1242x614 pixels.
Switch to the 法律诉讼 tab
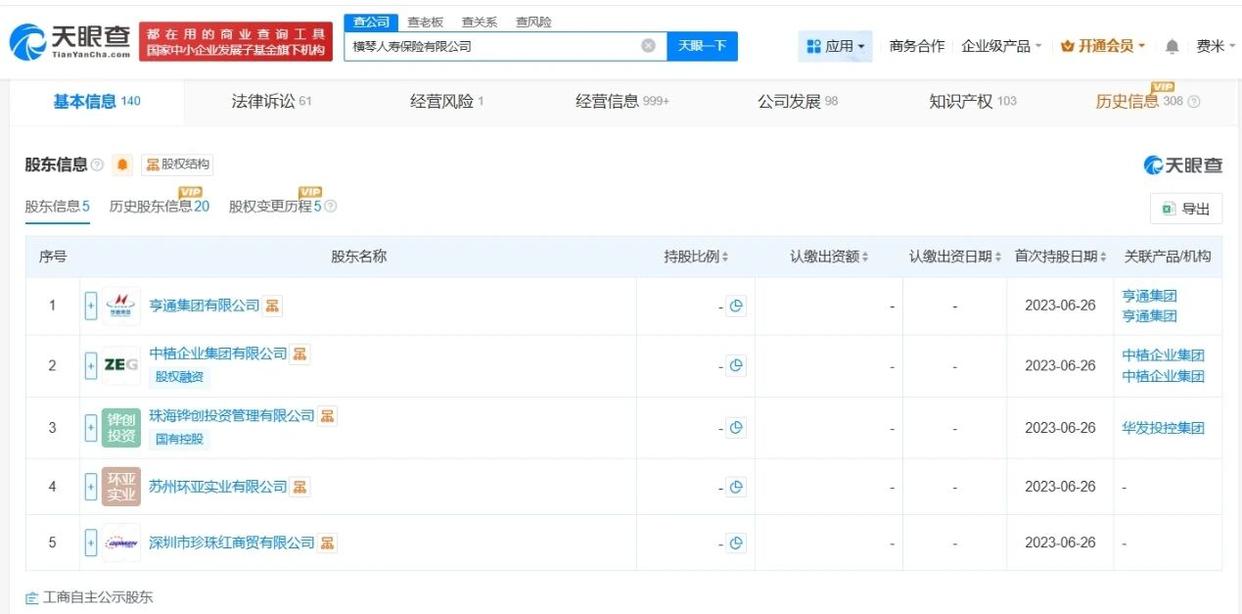point(271,101)
